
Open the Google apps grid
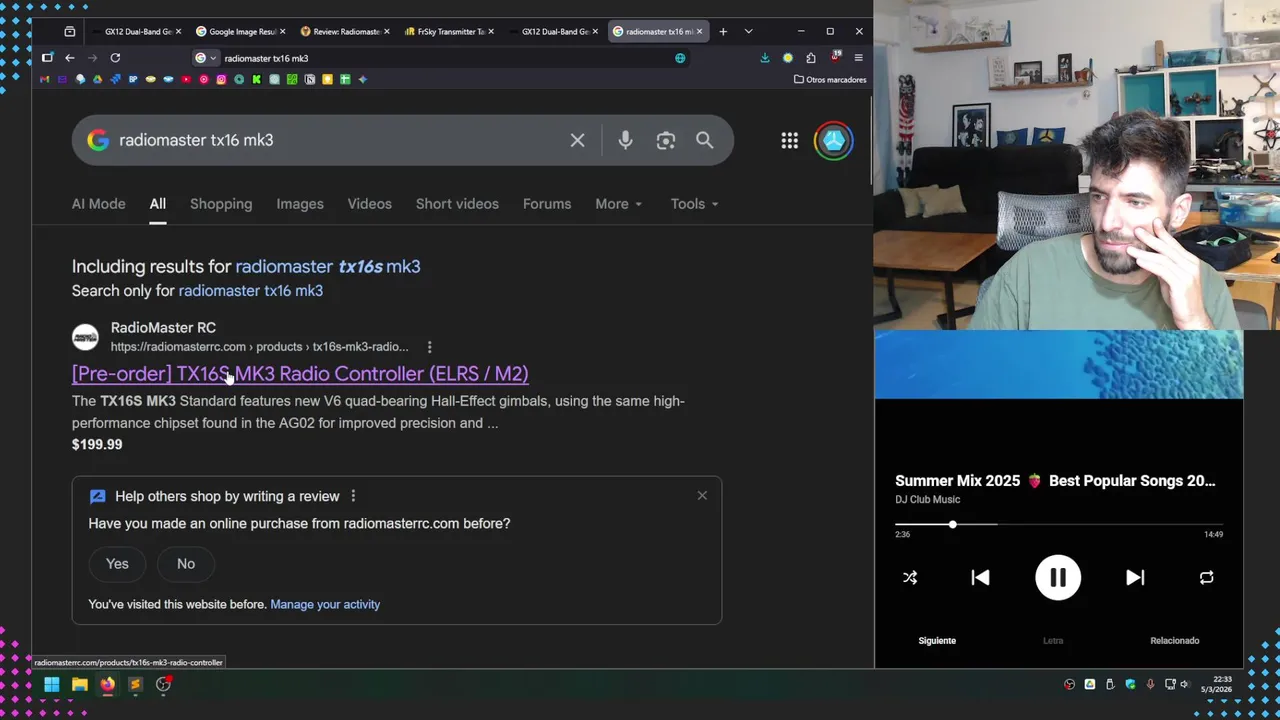(x=790, y=141)
